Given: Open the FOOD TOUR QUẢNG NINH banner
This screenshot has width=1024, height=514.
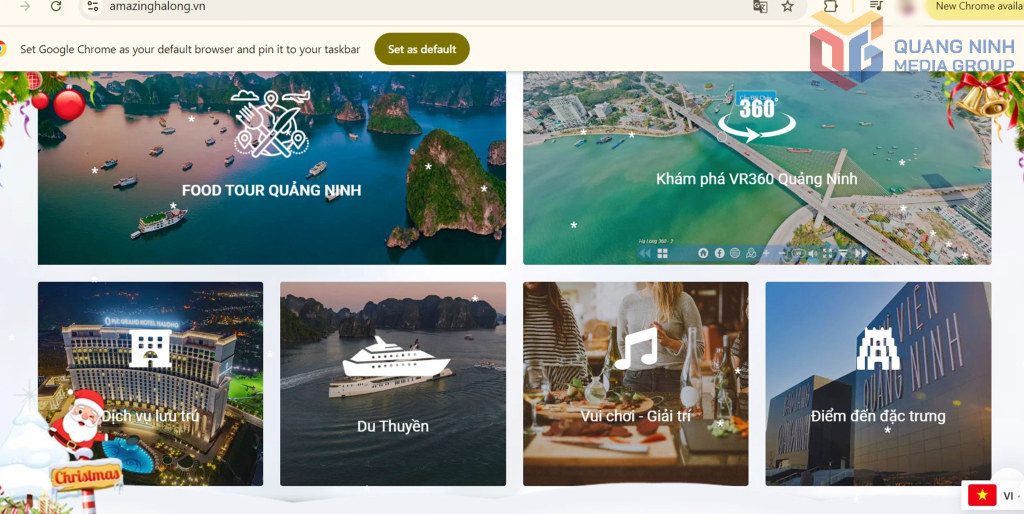Looking at the screenshot, I should (271, 168).
